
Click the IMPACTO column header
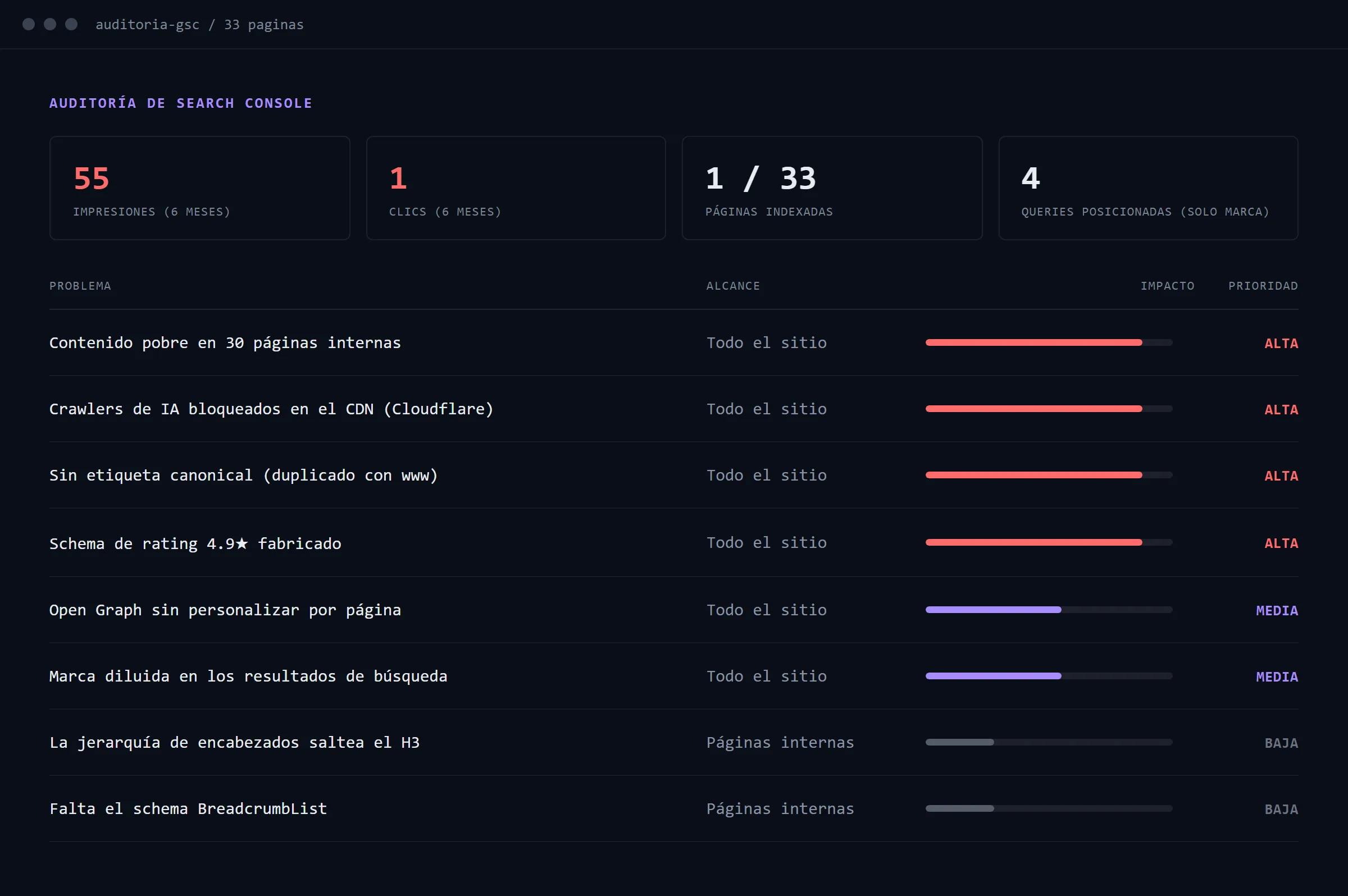pyautogui.click(x=1167, y=286)
